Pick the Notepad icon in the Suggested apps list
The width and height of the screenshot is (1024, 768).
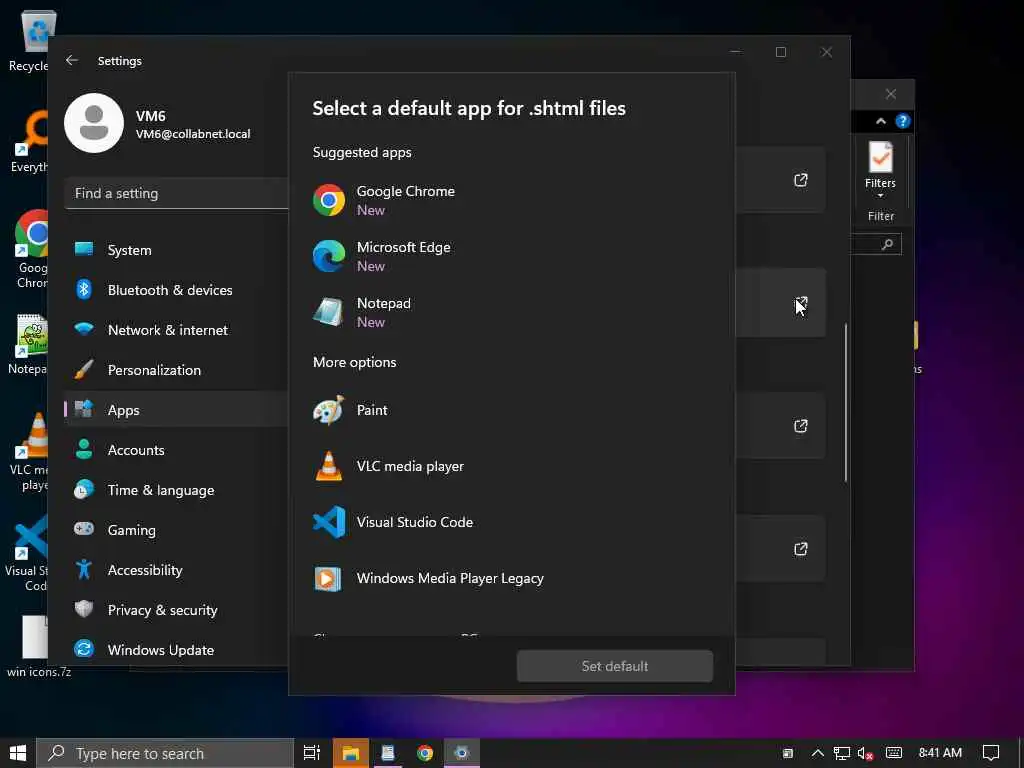pyautogui.click(x=328, y=312)
